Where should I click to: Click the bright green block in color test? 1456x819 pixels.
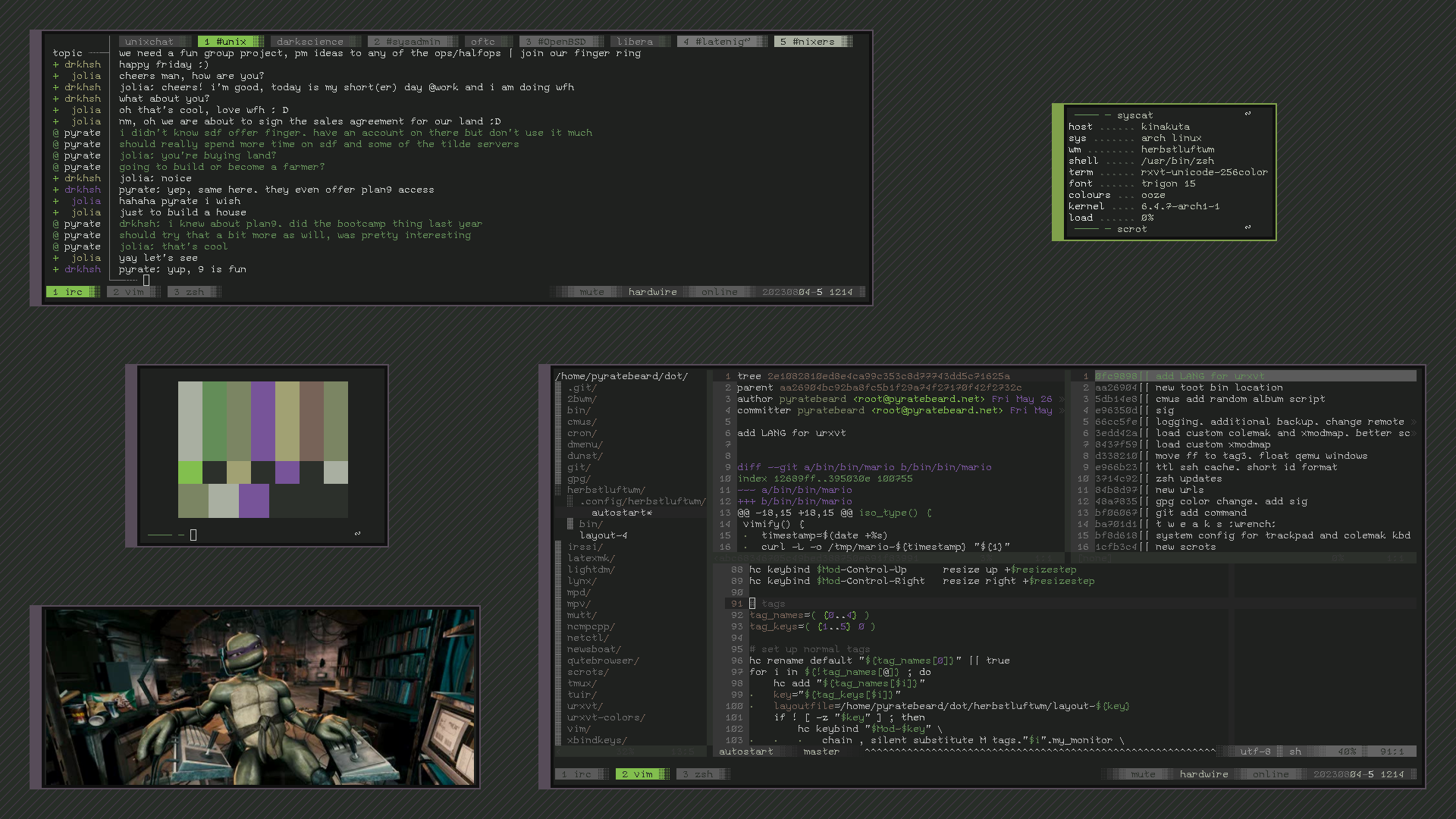point(190,472)
